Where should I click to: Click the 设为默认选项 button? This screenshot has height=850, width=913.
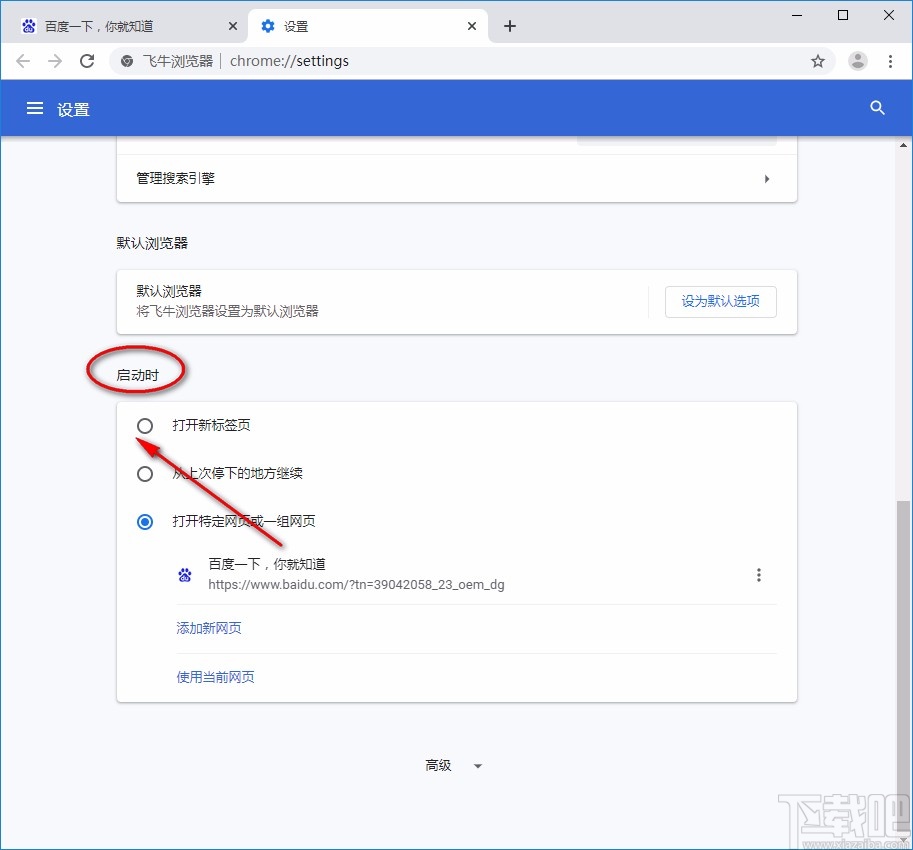pos(720,301)
